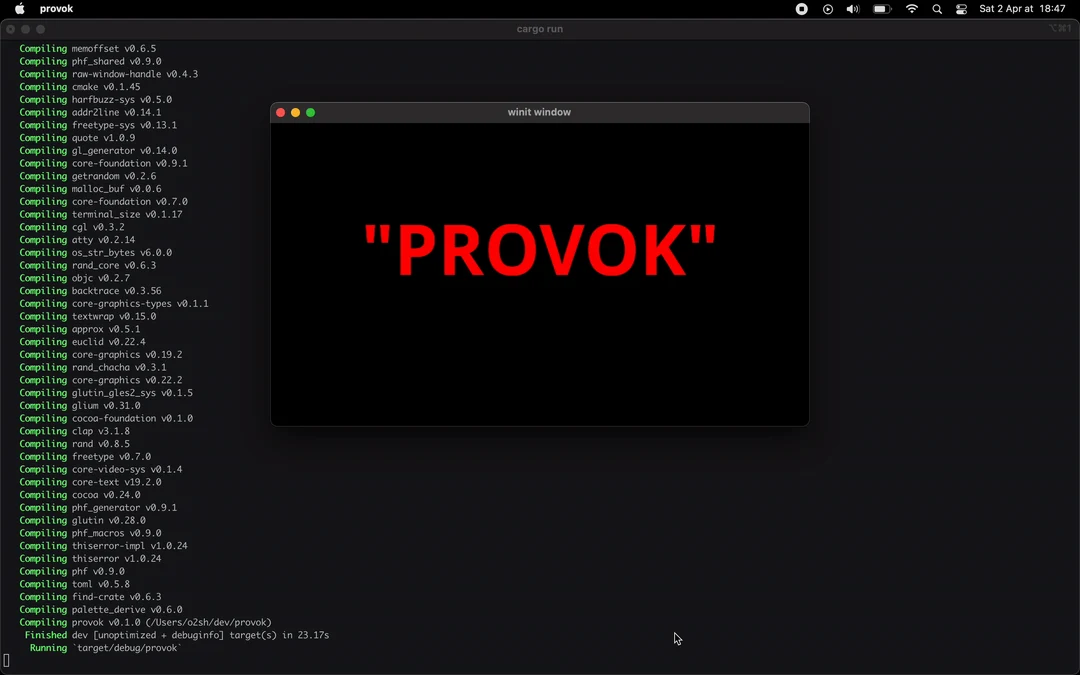Minimize the terminal window
This screenshot has width=1080, height=675.
pos(23,29)
